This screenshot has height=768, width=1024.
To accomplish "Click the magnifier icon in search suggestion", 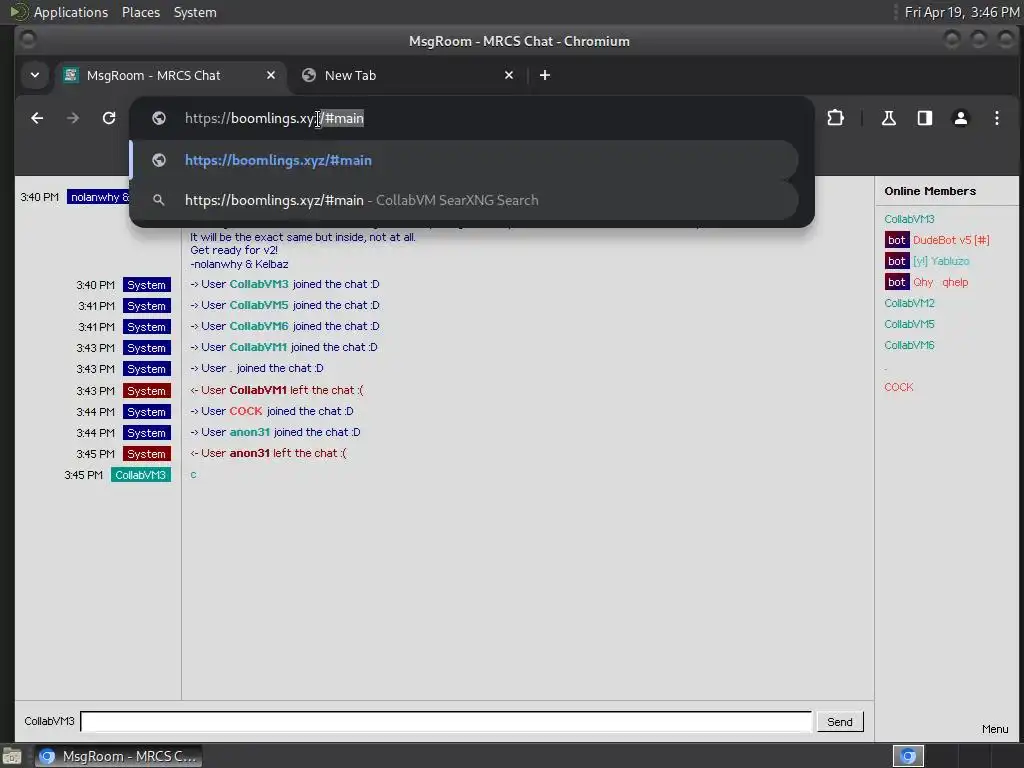I will tap(159, 200).
